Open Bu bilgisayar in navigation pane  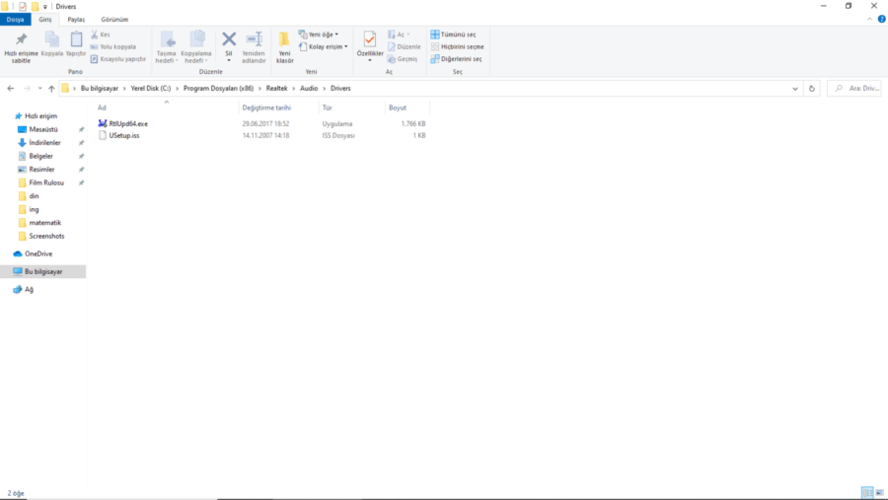point(43,272)
